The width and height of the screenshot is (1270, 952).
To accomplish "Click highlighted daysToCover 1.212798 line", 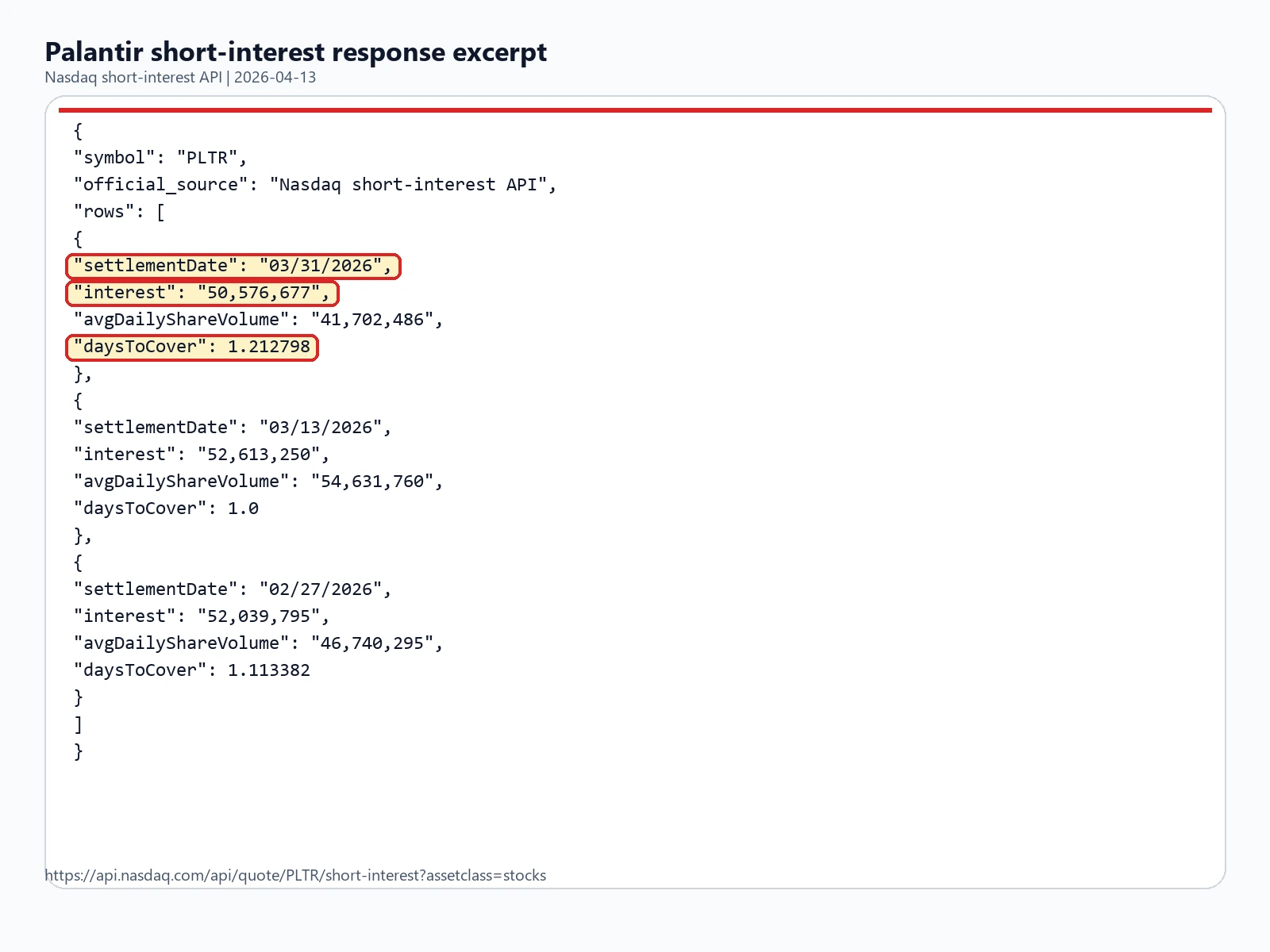I will pos(191,347).
